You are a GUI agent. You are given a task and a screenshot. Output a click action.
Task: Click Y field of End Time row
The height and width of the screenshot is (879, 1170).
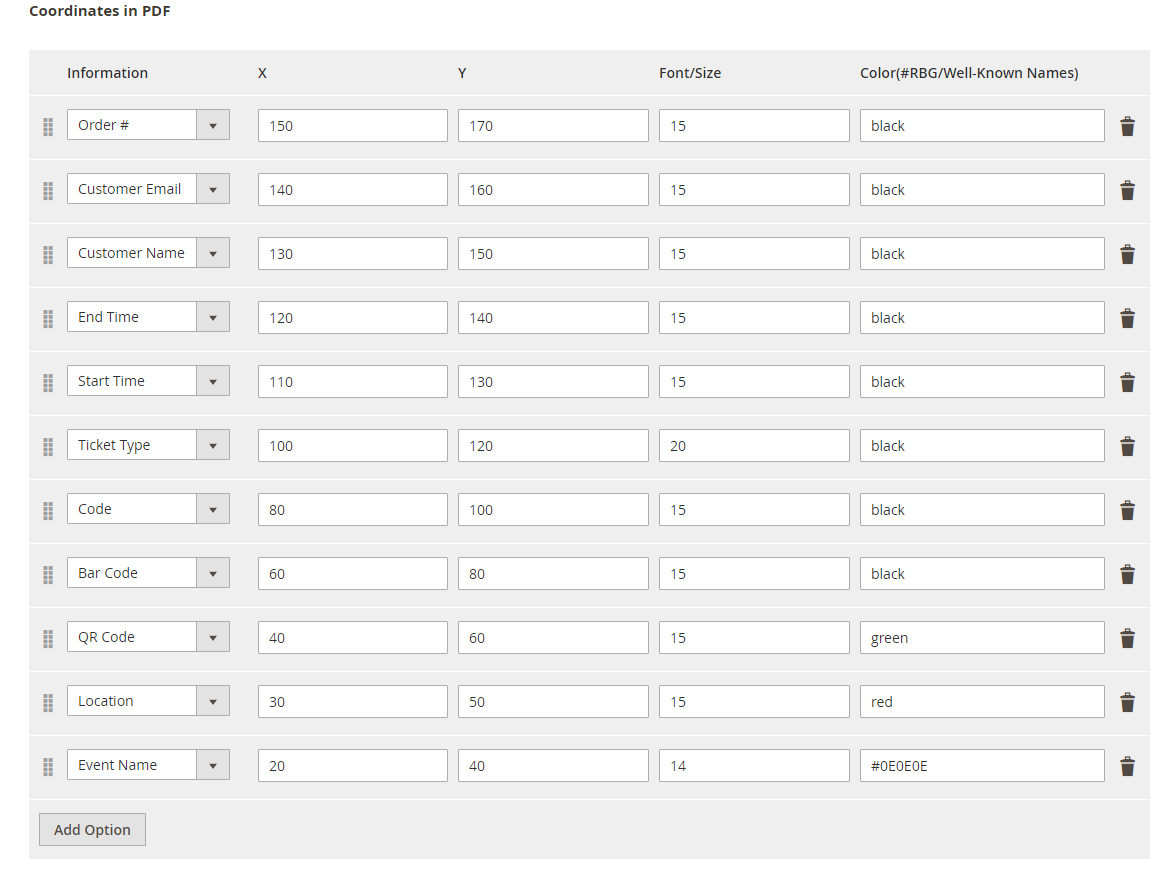point(553,318)
